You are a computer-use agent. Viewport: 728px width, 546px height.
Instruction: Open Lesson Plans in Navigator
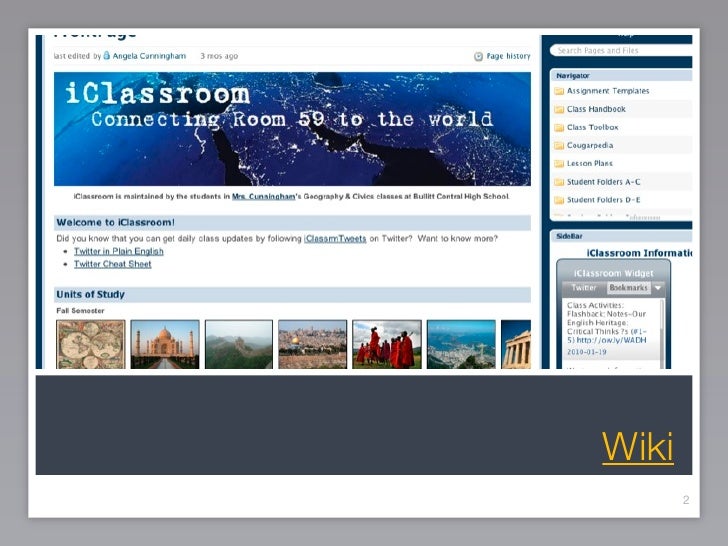click(x=590, y=163)
